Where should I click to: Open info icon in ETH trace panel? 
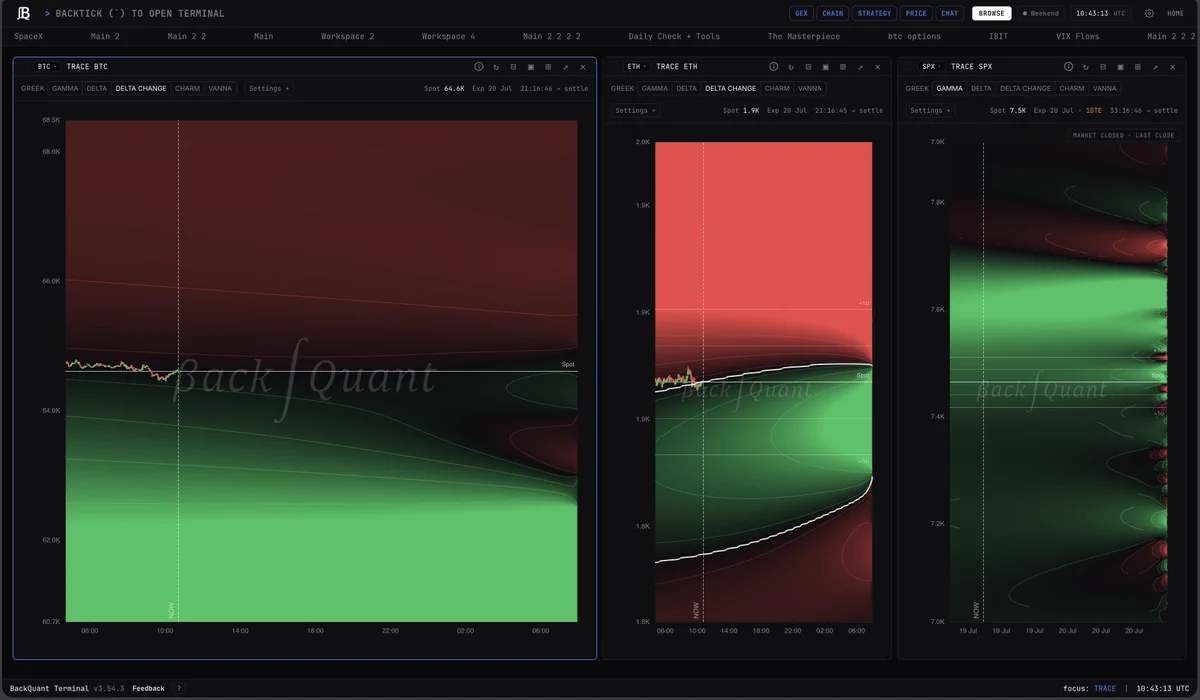[773, 67]
